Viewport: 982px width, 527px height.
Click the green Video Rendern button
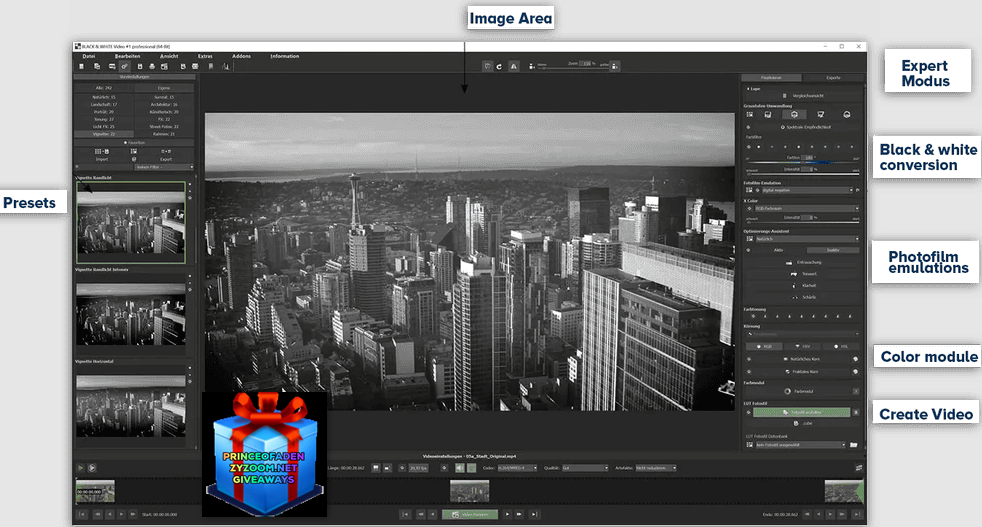pyautogui.click(x=470, y=514)
